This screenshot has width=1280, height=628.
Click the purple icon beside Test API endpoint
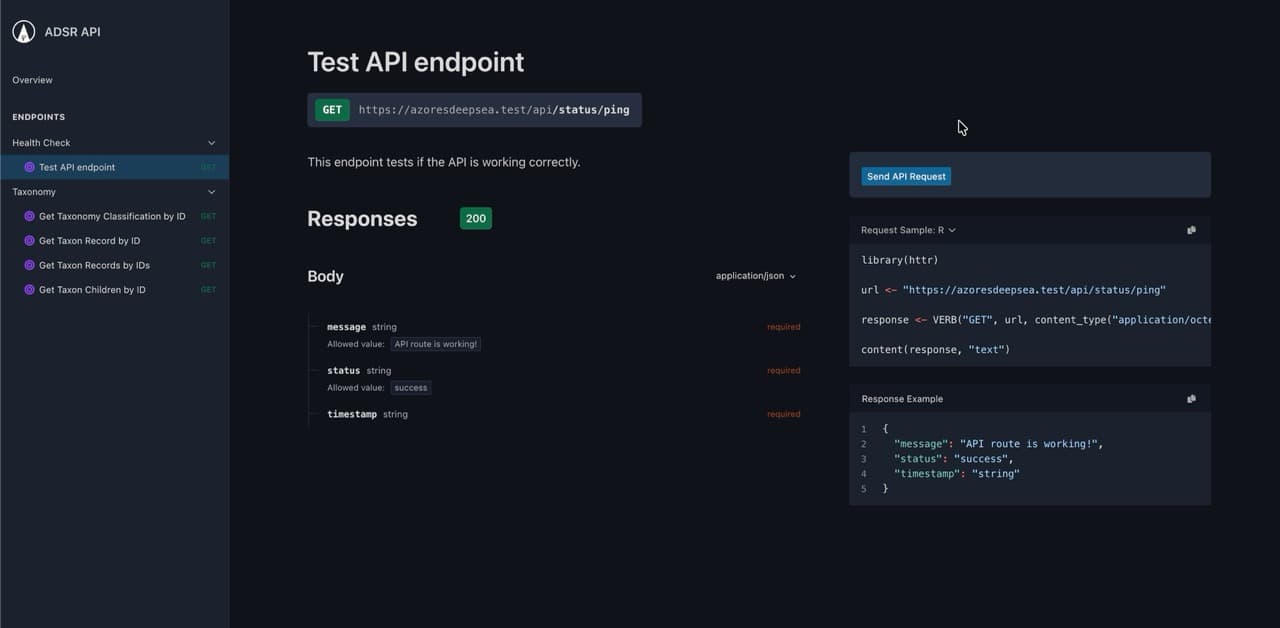29,167
